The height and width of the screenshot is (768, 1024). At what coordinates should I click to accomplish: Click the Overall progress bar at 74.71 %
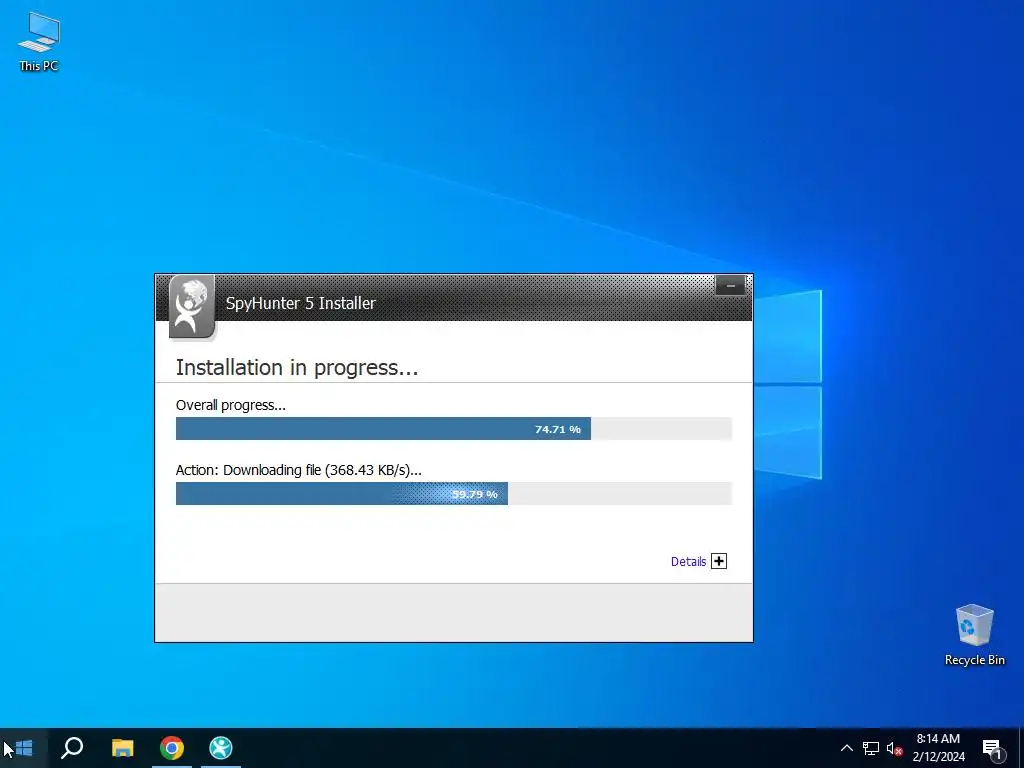[454, 429]
